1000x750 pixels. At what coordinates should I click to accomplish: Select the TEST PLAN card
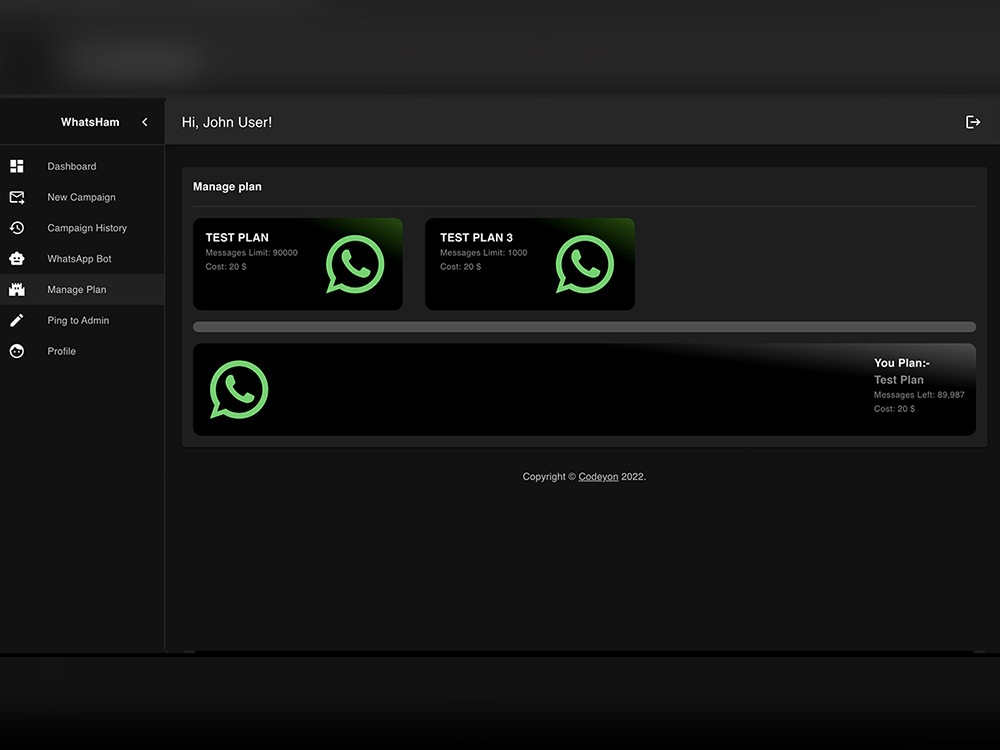[298, 264]
